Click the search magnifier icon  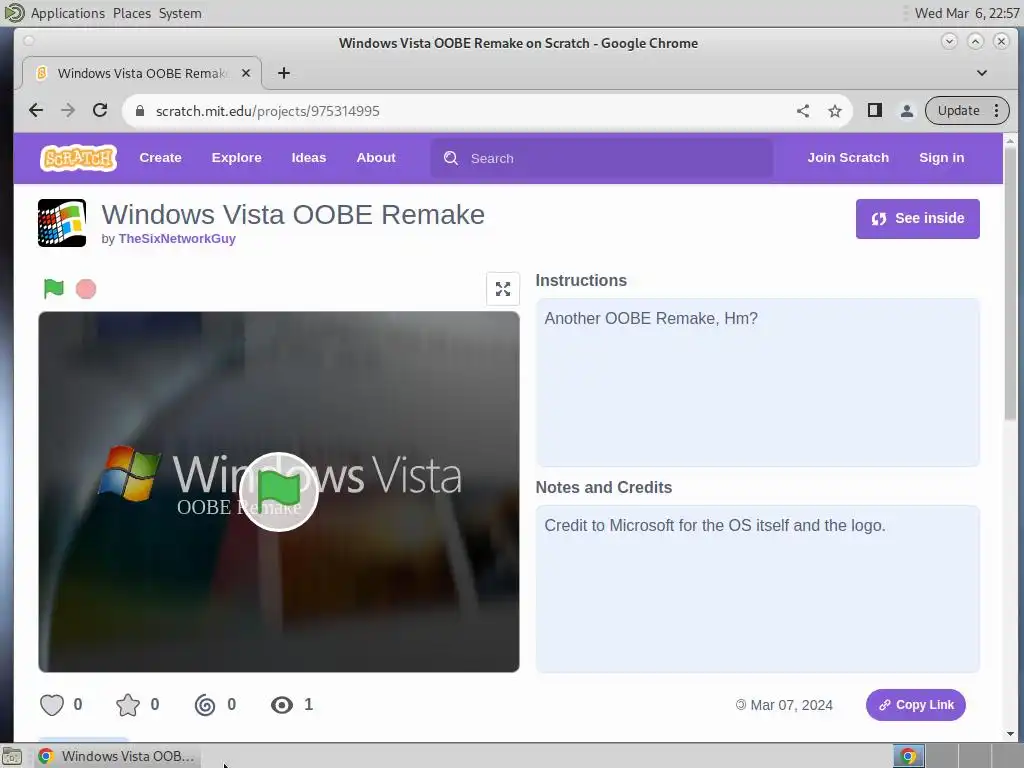click(451, 158)
